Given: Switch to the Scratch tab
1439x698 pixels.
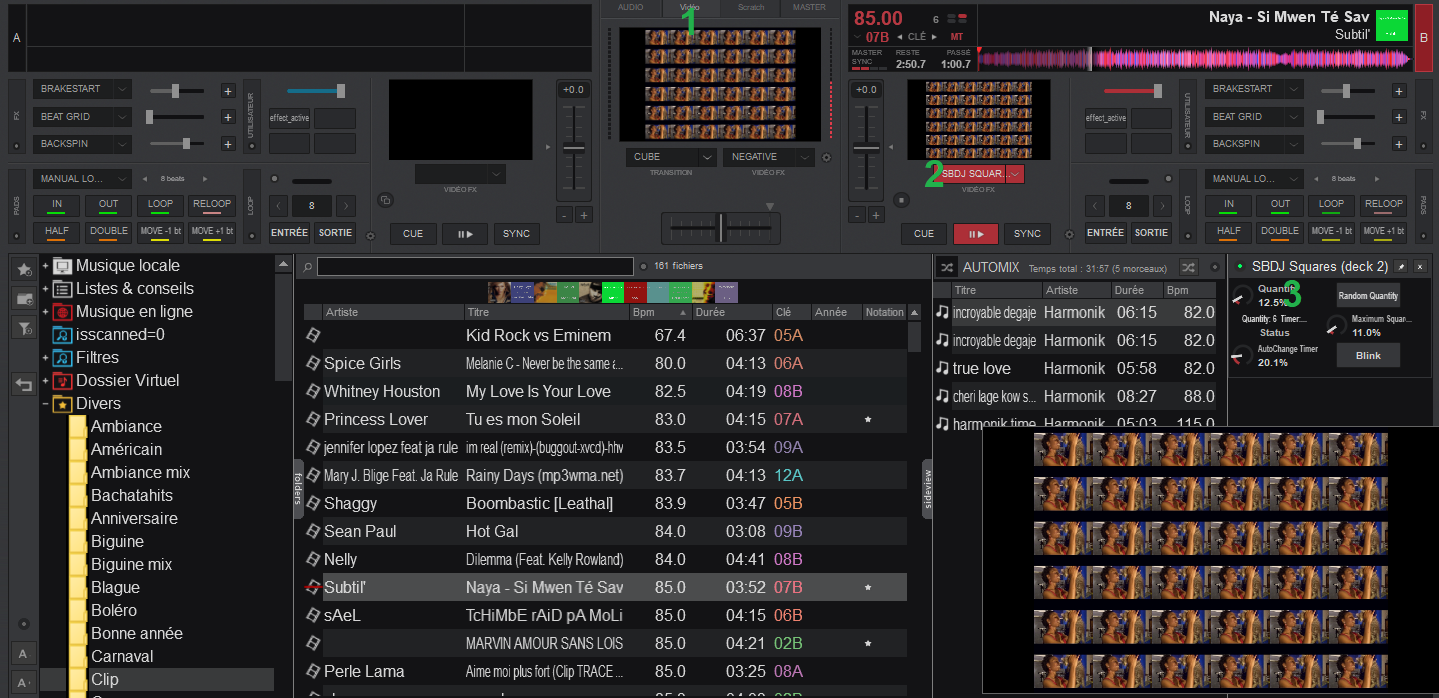Looking at the screenshot, I should (750, 8).
